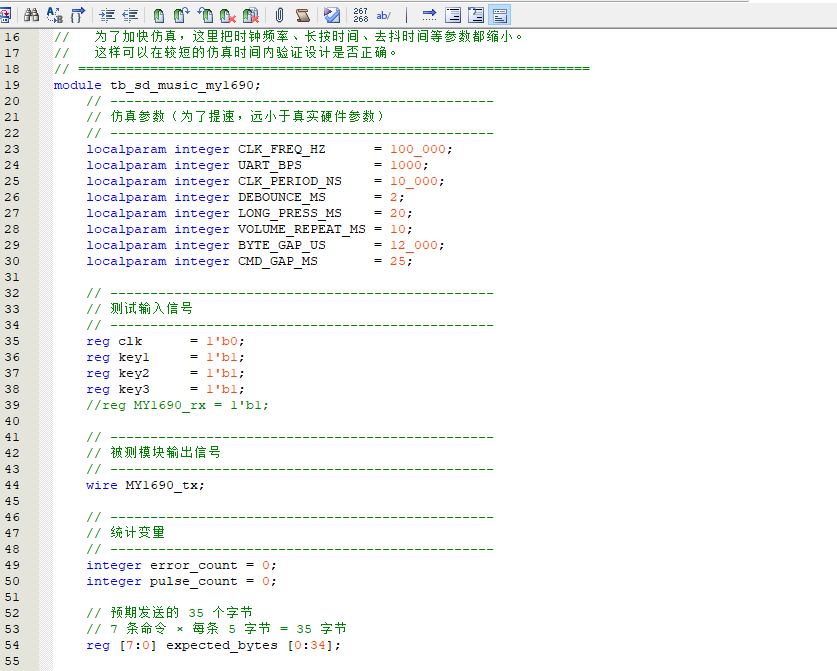Viewport: 837px width, 671px height.
Task: Click Find Matching Delimiter braces icon
Action: coord(77,15)
